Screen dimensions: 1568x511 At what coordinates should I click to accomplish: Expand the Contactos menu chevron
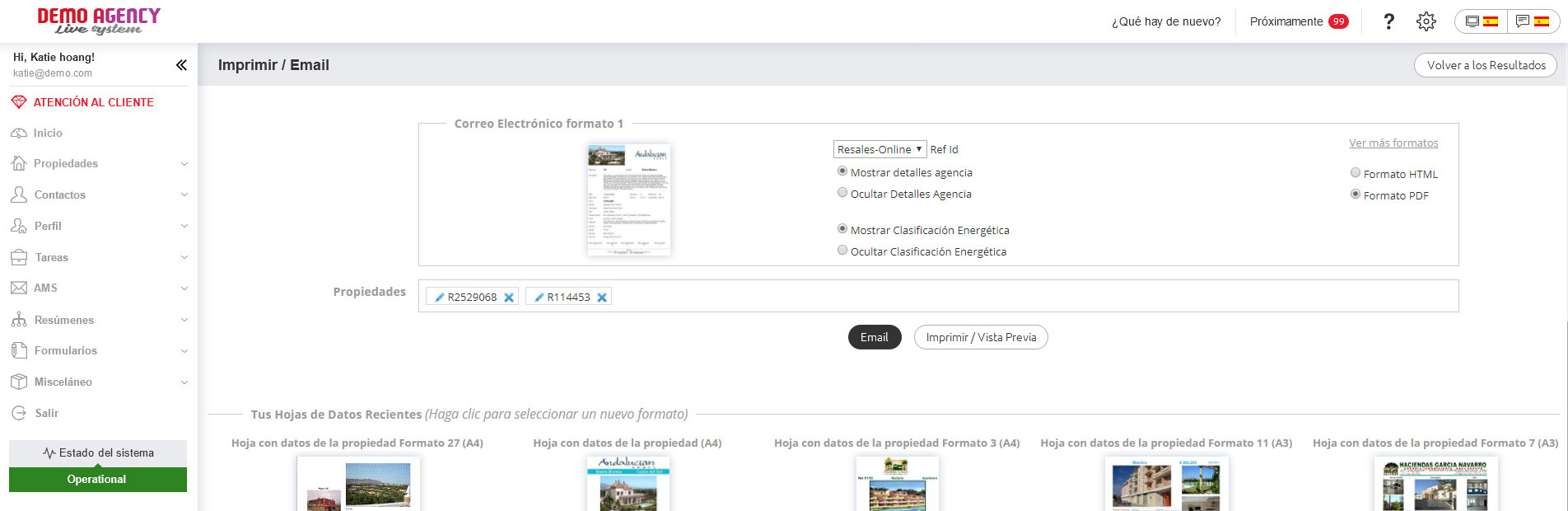pos(184,195)
